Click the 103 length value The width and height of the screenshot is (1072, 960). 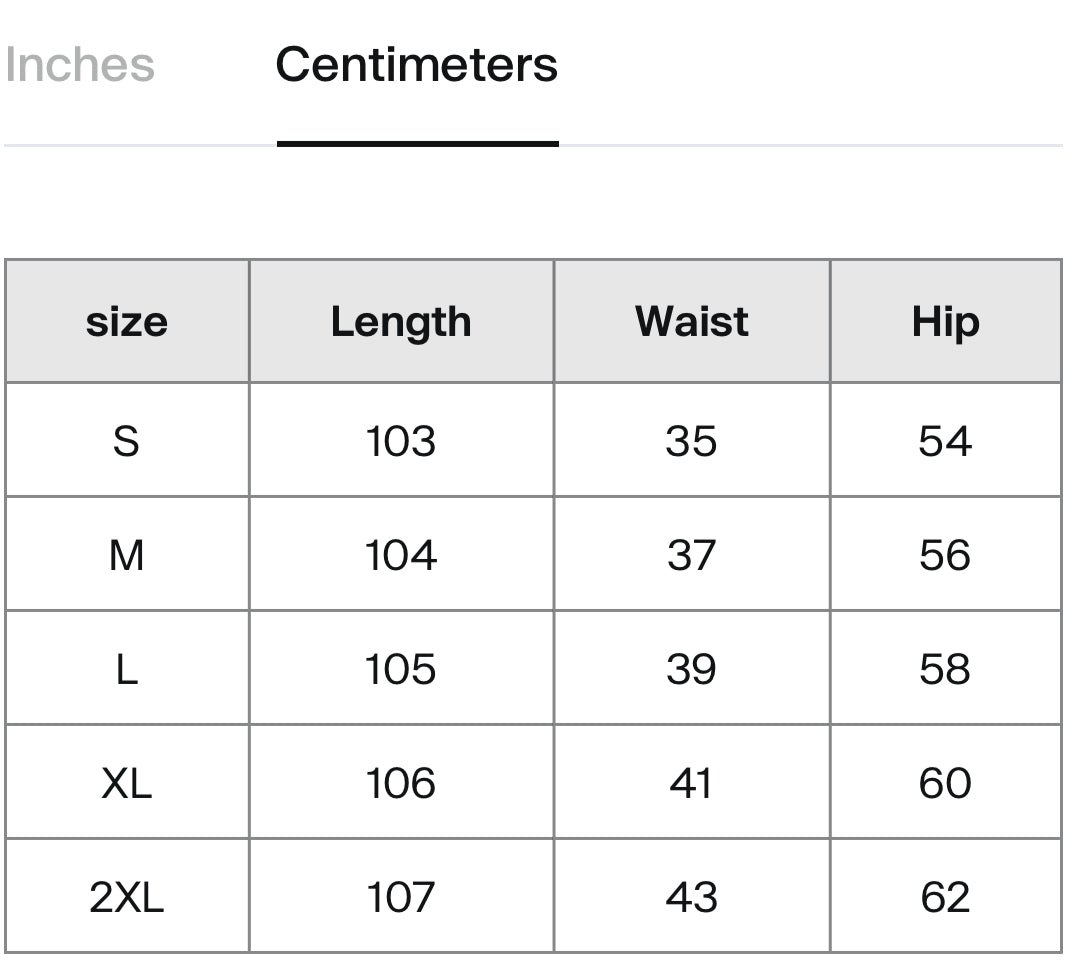[x=401, y=441]
